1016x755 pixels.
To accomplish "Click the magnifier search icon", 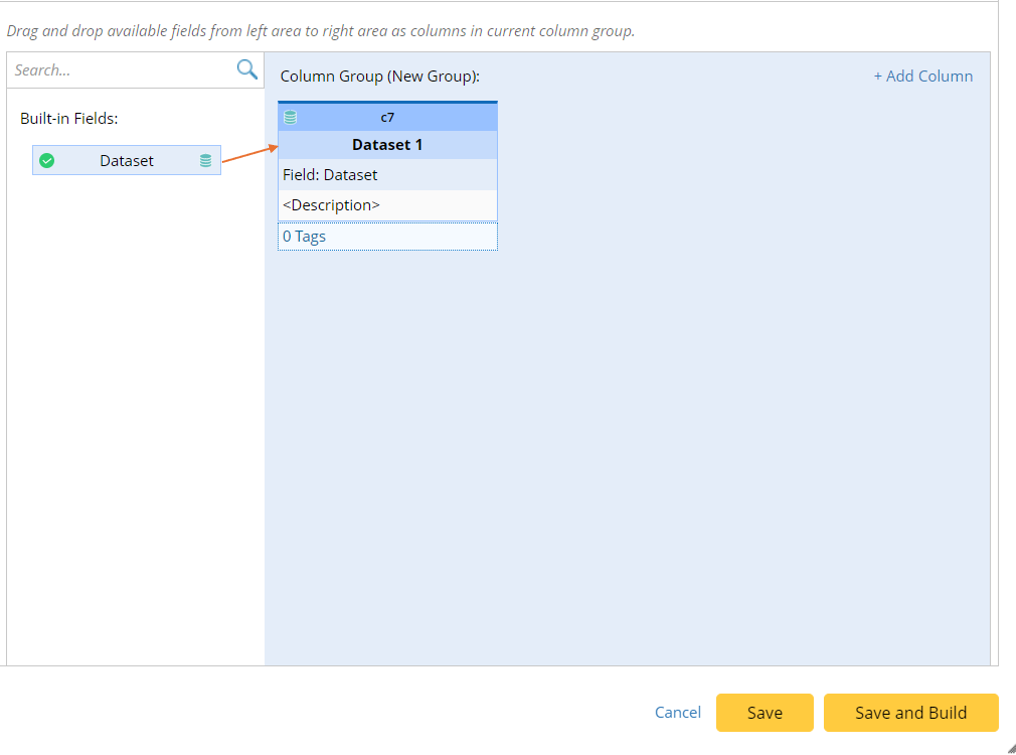I will (x=246, y=69).
